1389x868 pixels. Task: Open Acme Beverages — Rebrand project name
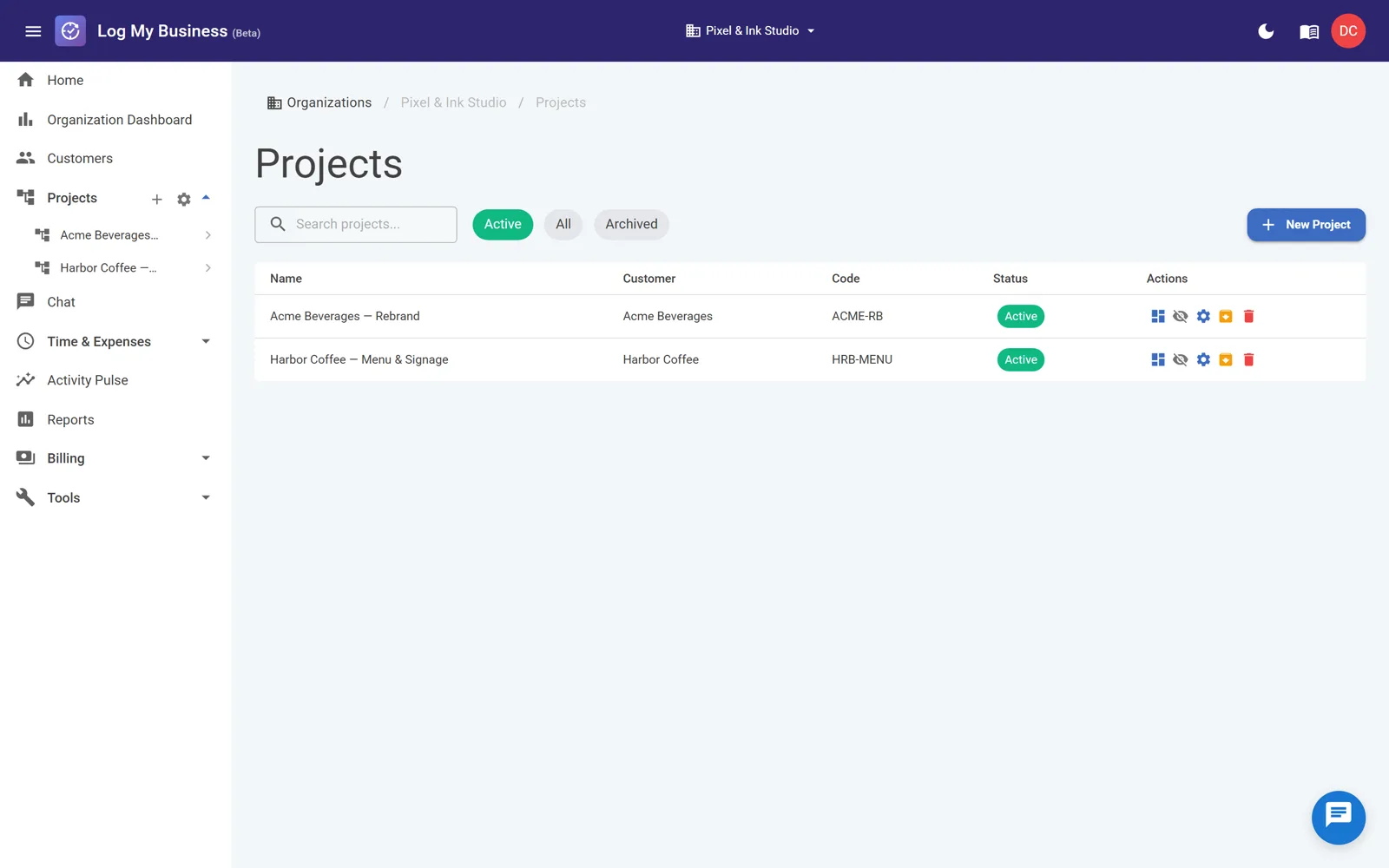click(x=345, y=316)
